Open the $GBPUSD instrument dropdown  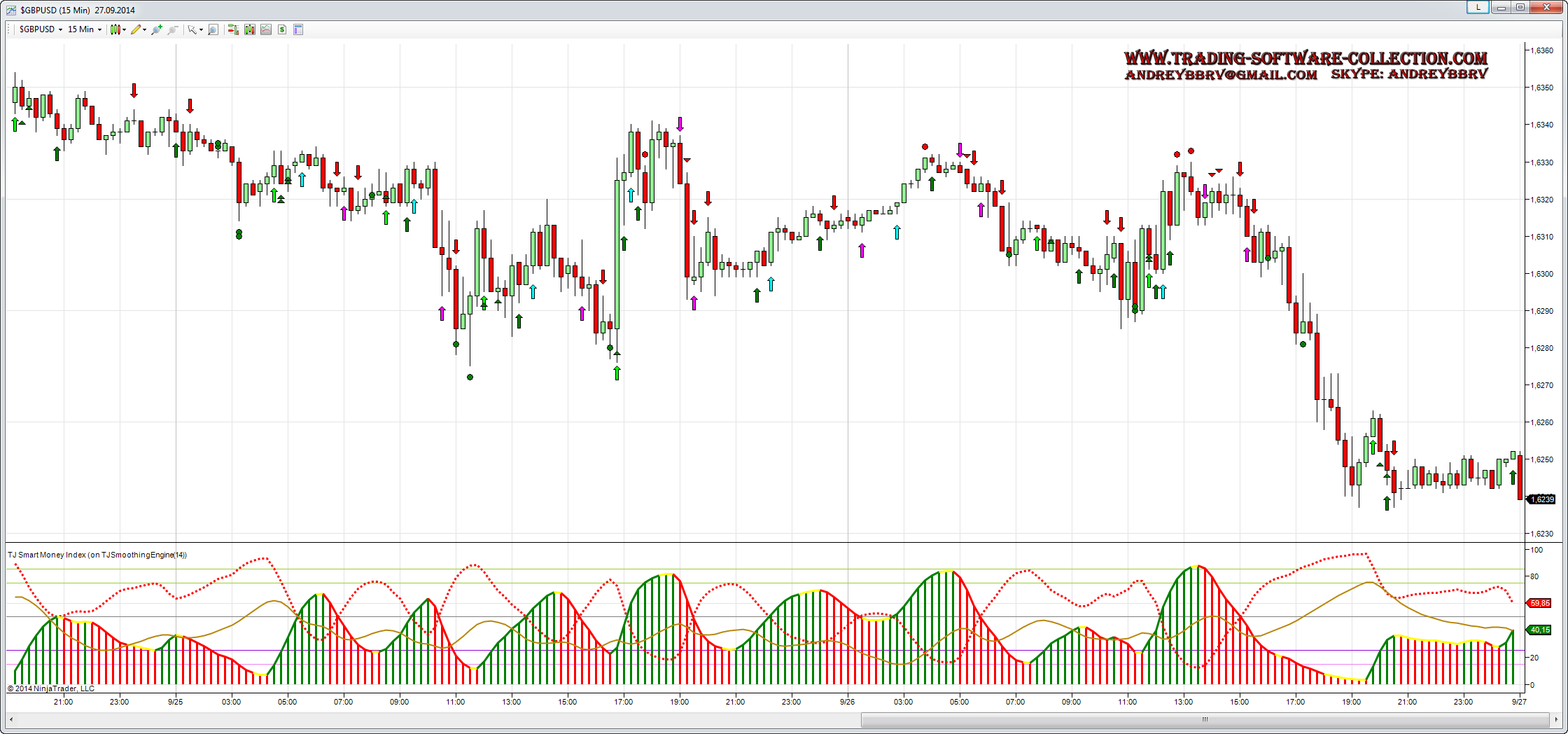click(x=41, y=29)
